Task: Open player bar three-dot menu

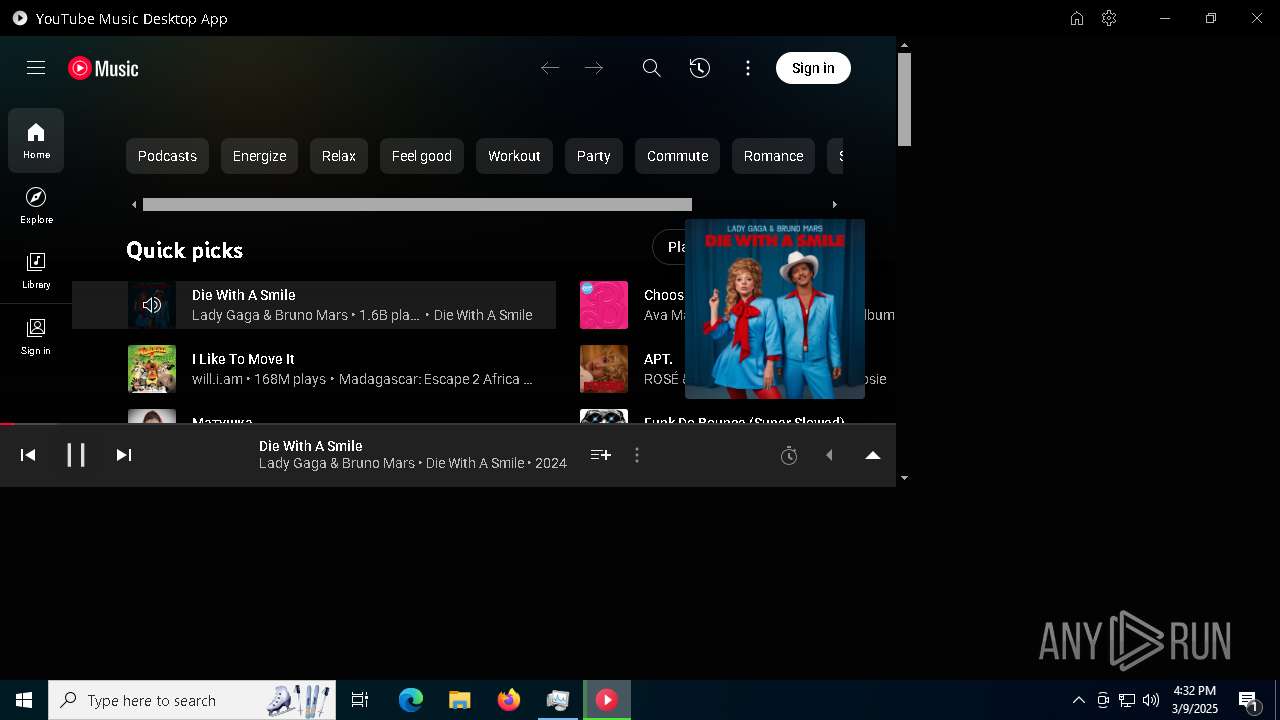Action: pyautogui.click(x=637, y=455)
